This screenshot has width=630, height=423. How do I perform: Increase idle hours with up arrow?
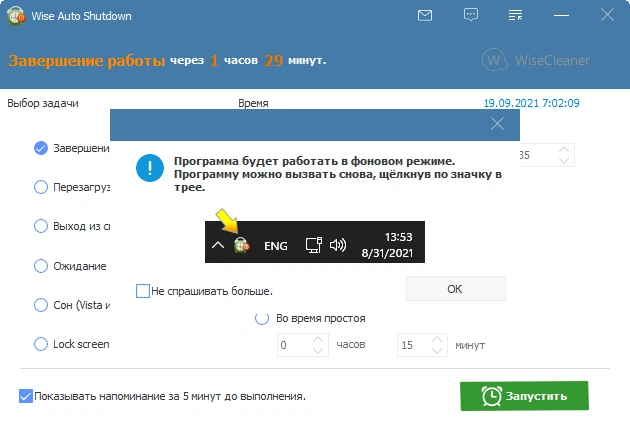pos(318,339)
